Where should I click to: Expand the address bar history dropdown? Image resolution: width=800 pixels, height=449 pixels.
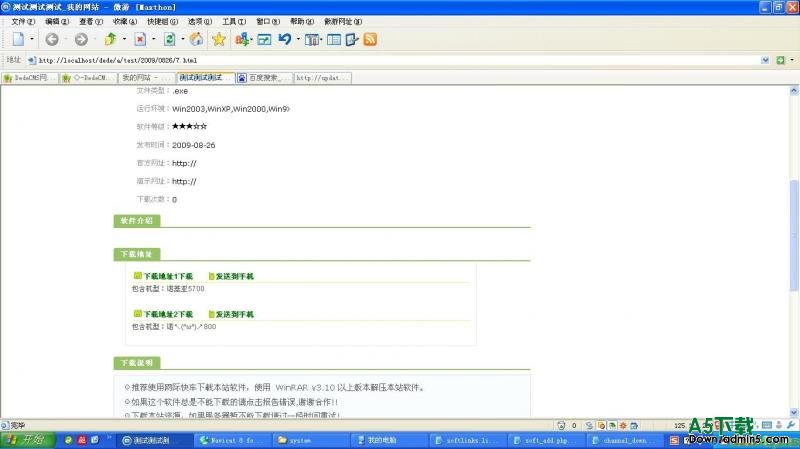765,60
